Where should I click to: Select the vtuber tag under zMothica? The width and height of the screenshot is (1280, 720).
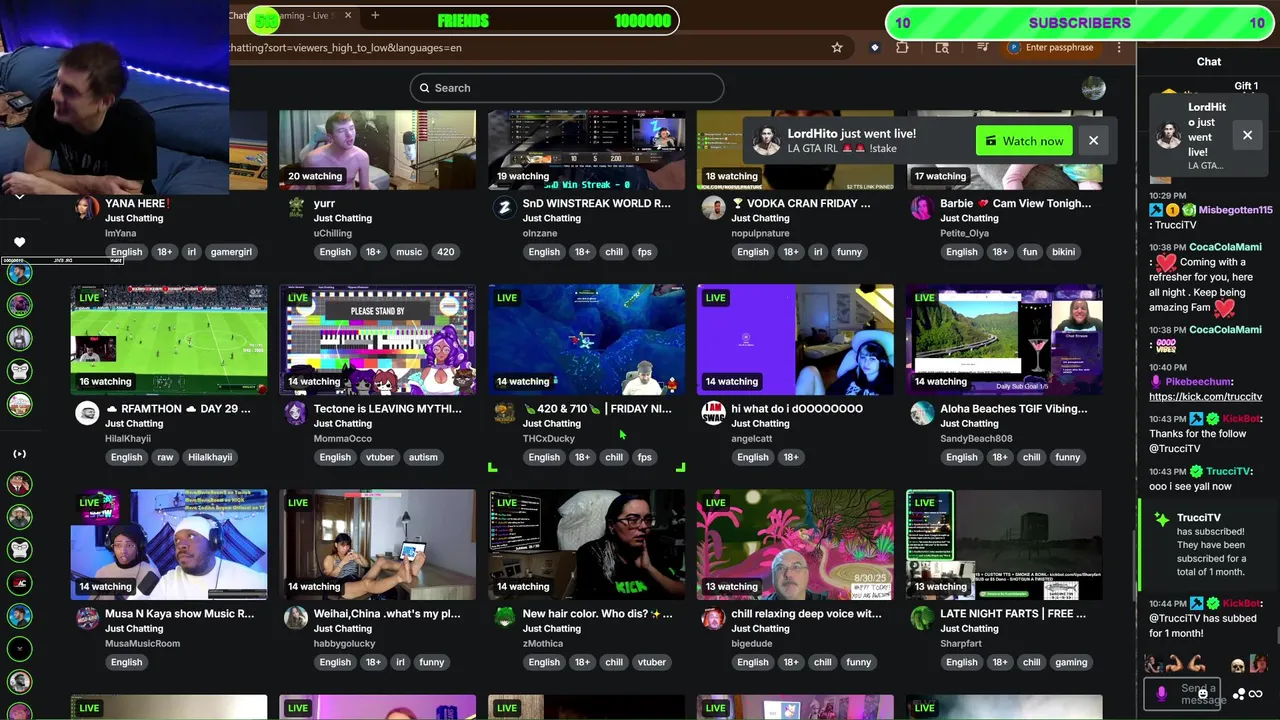(x=652, y=662)
